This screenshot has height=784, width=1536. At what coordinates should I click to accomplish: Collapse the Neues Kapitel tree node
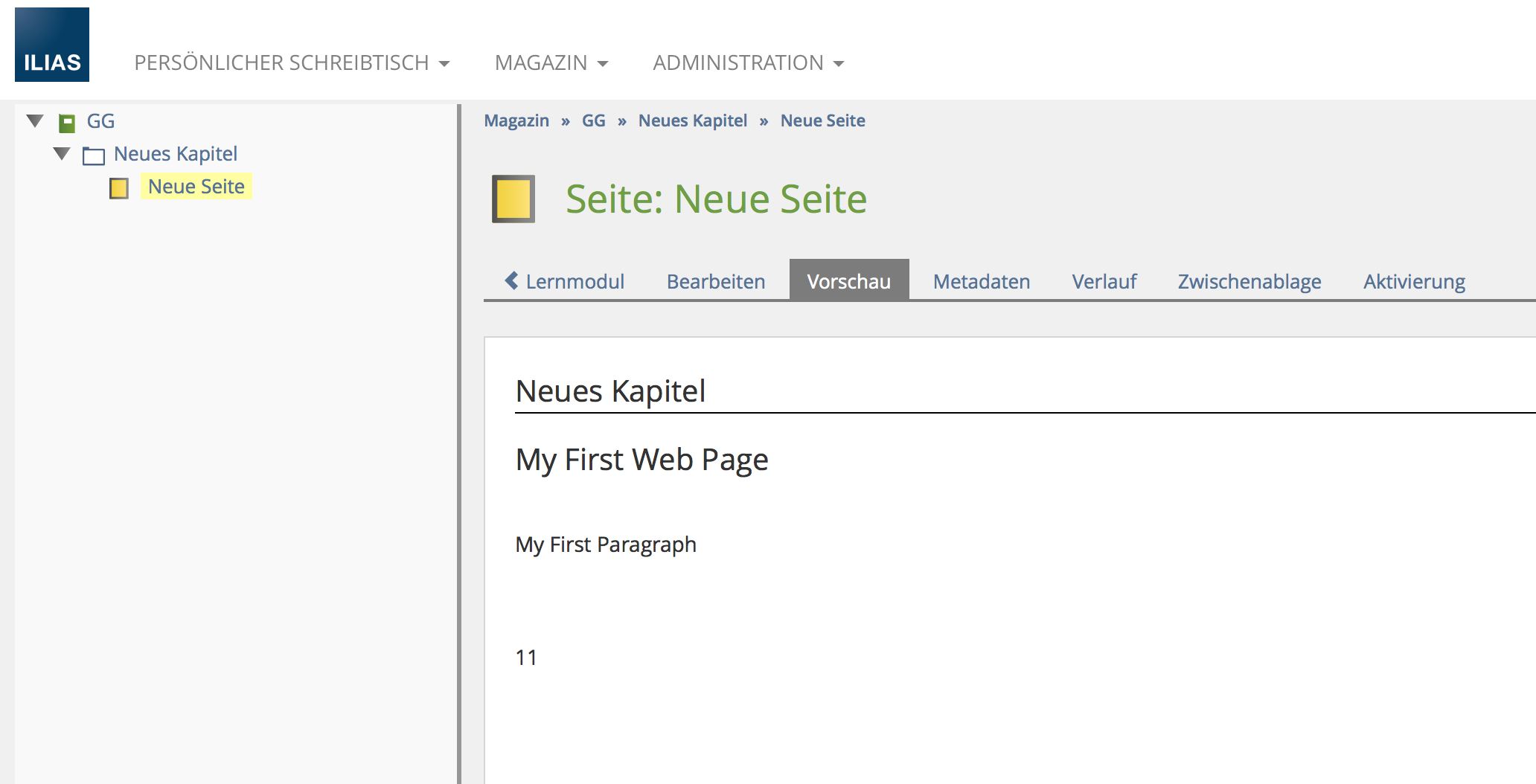62,154
